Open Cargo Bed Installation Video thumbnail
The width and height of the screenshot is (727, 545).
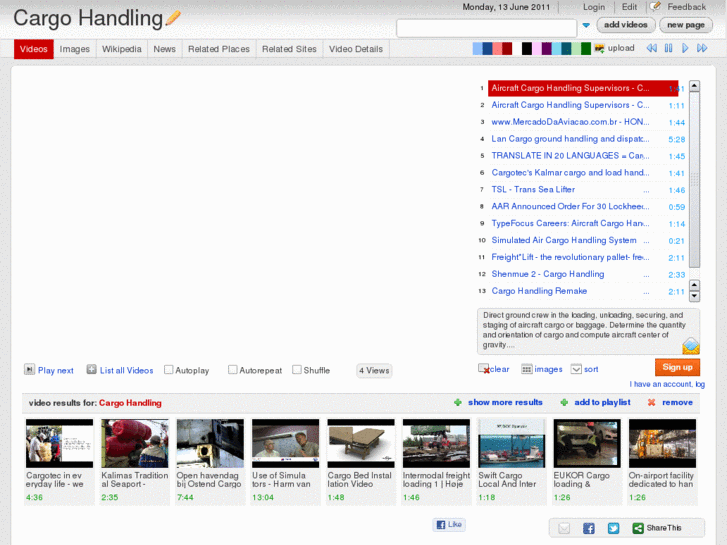pos(361,443)
